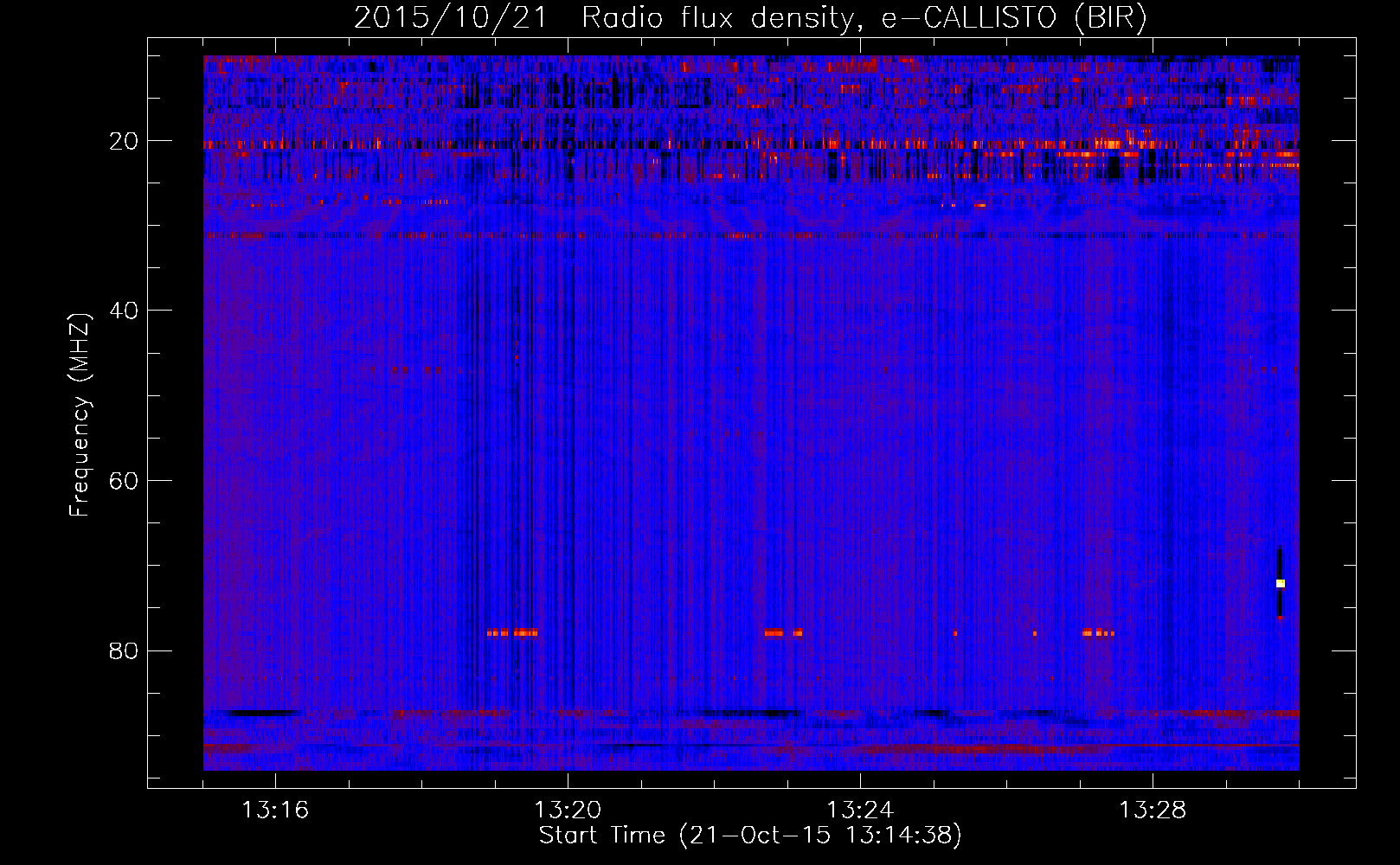Click "(BIR)" station code in title
Screen dimensions: 1400x865
[1110, 18]
